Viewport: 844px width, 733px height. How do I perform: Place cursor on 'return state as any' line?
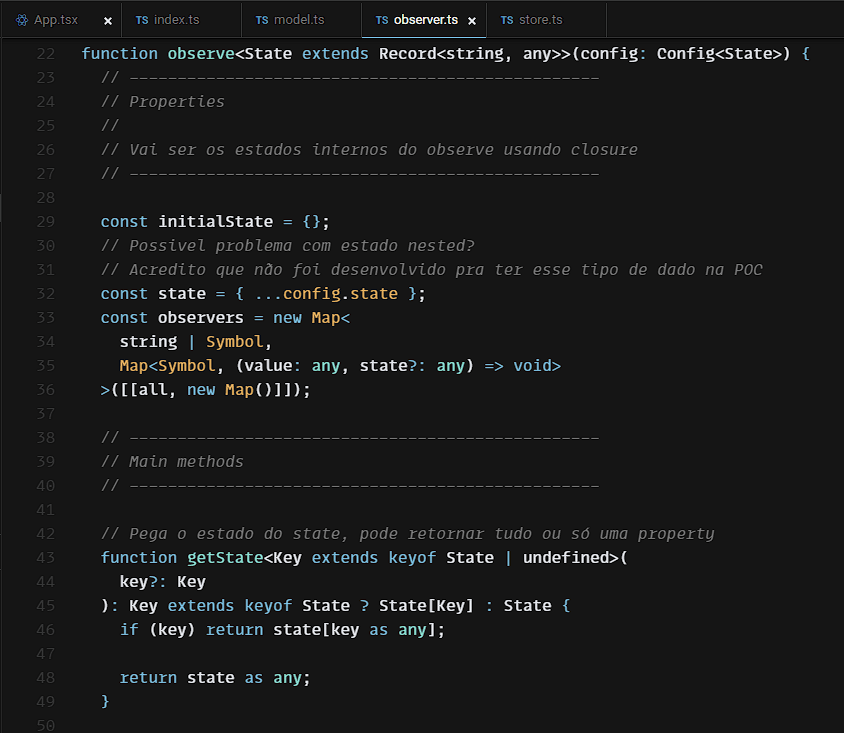[215, 677]
